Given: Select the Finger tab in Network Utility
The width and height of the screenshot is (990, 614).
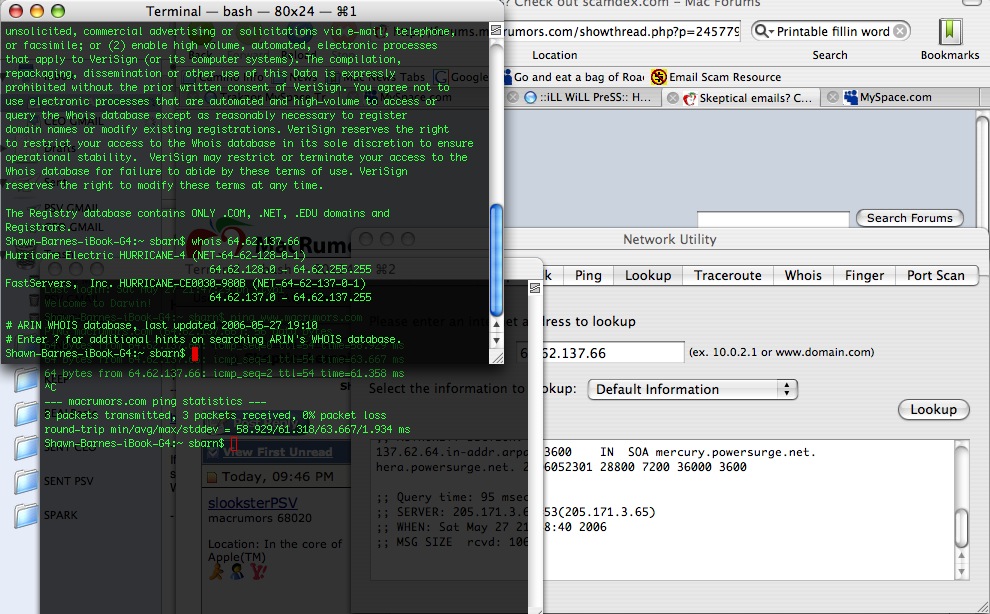Looking at the screenshot, I should 864,275.
